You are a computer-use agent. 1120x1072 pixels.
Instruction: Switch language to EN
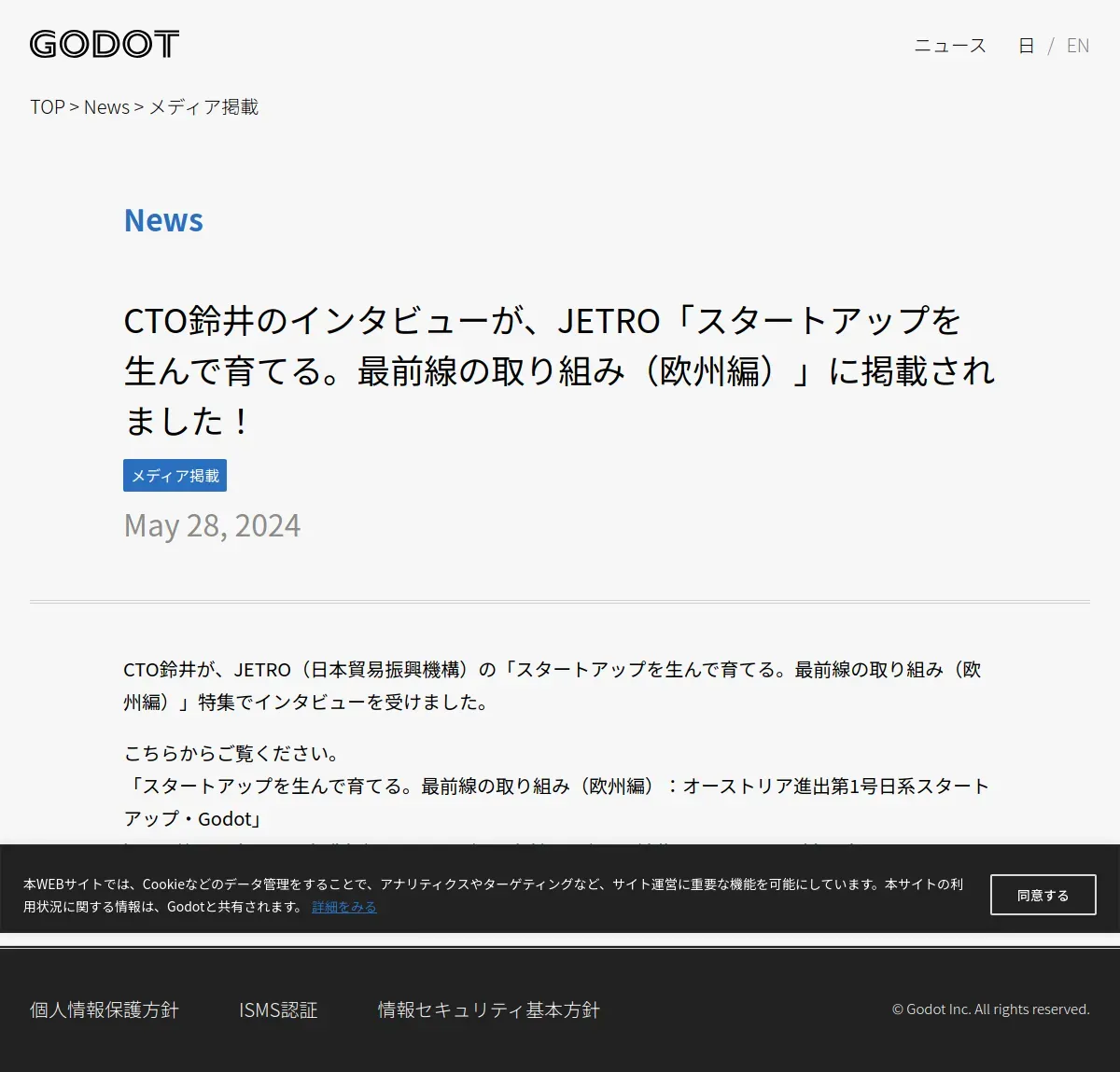[x=1078, y=46]
